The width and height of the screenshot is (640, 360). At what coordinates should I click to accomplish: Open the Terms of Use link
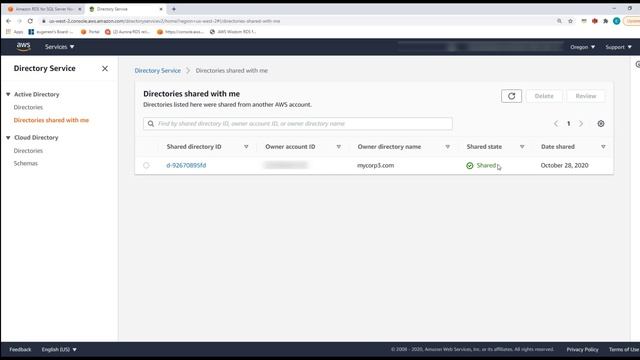(x=624, y=349)
